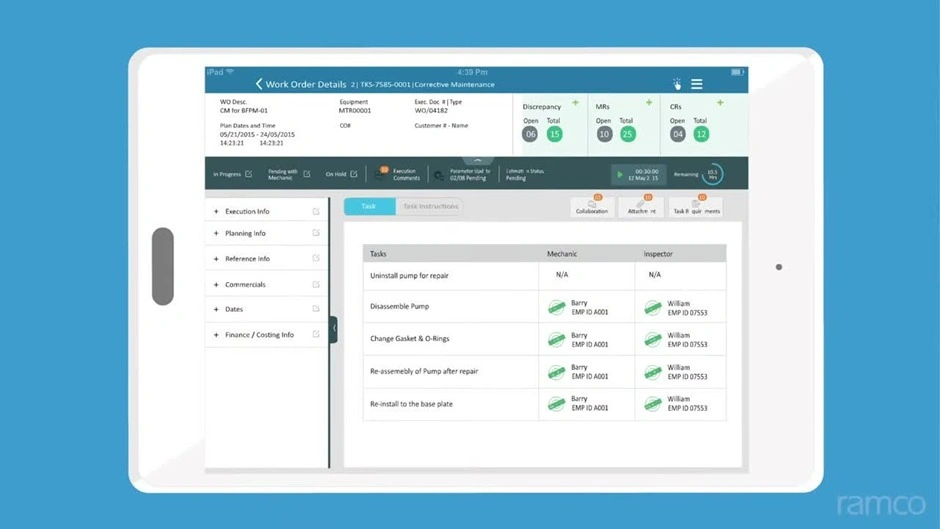Screen dimensions: 940x529
Task: Click the hand pointer icon in header
Action: pos(677,85)
